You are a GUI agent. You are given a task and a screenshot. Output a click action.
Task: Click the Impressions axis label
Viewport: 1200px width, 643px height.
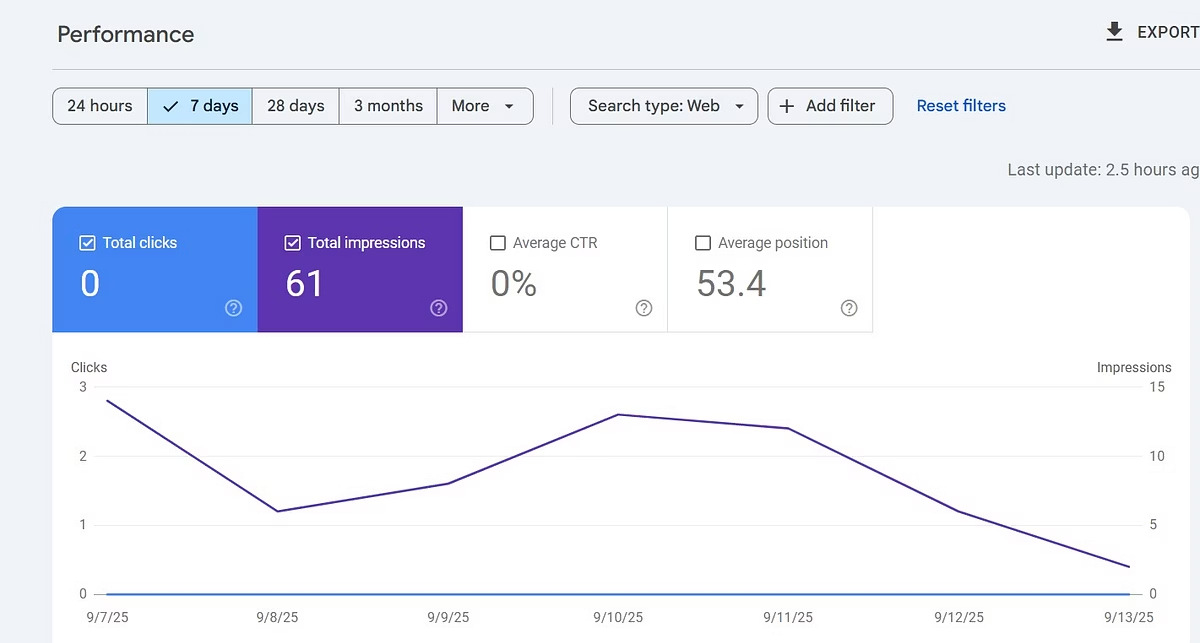coord(1134,367)
